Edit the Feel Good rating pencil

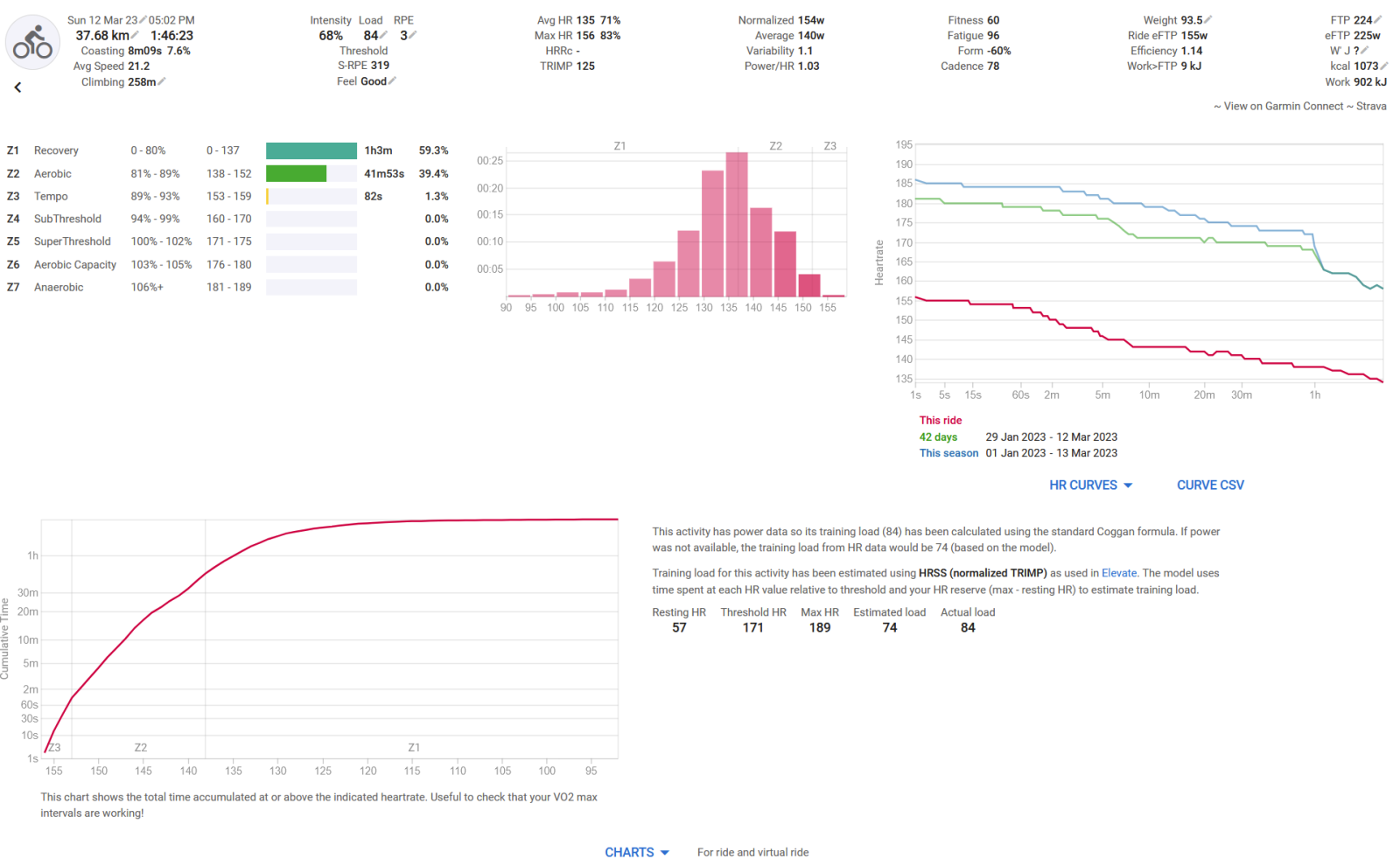pyautogui.click(x=392, y=81)
